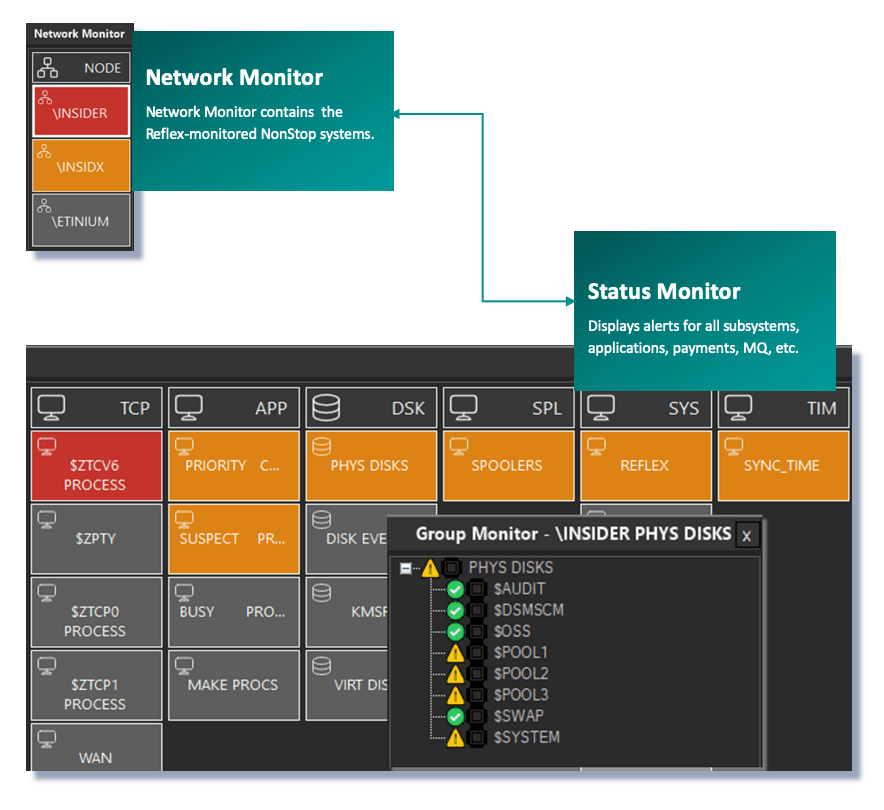The width and height of the screenshot is (884, 810).
Task: Toggle the $POOL3 checkbox
Action: coord(476,696)
